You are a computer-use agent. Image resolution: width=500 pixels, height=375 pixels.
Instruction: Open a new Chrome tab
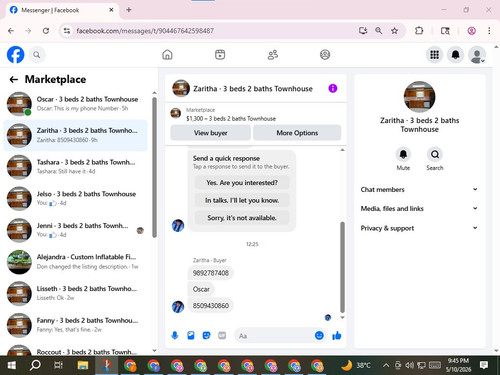(x=129, y=10)
